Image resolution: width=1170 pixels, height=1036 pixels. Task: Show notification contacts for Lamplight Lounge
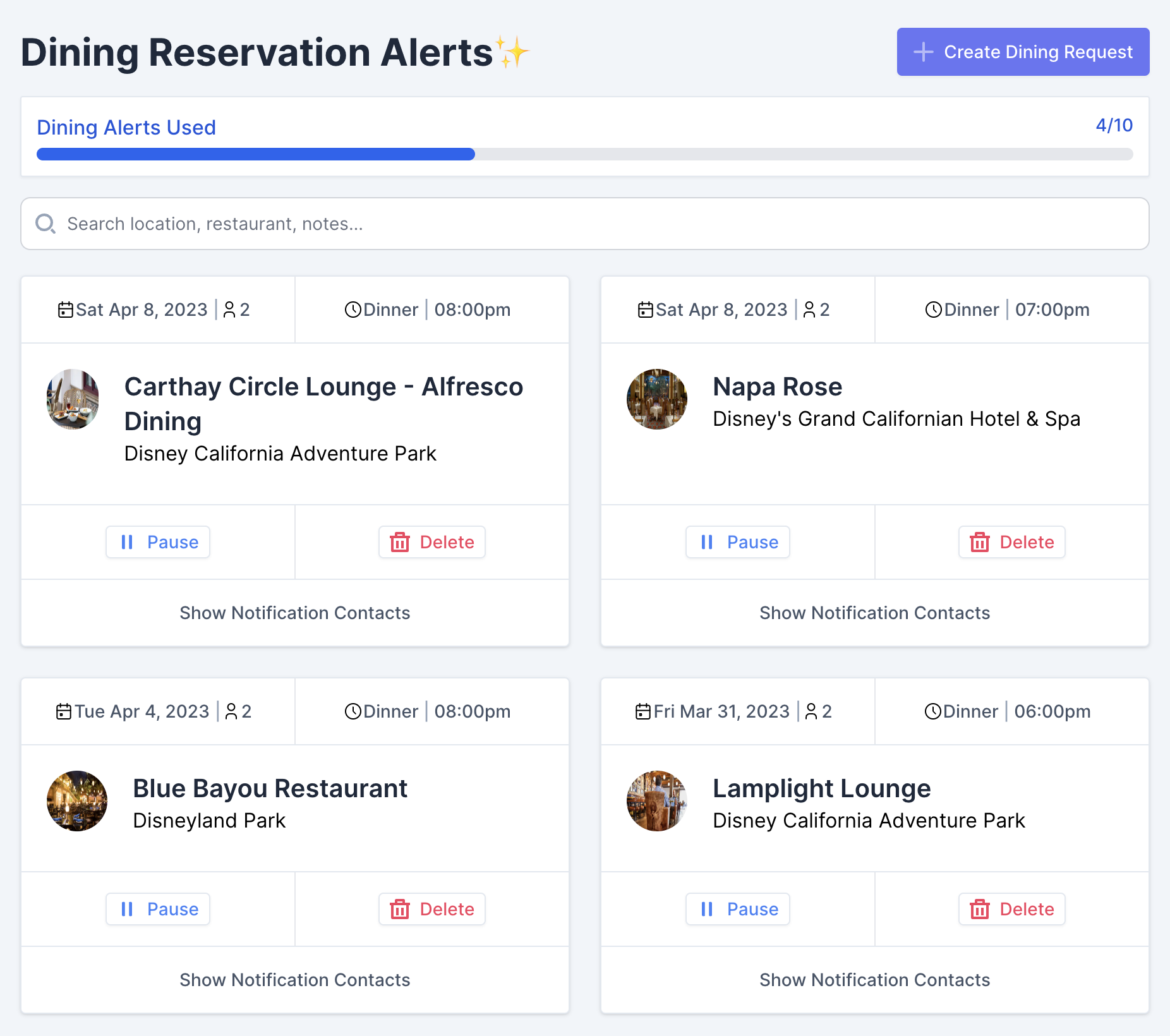[x=875, y=980]
